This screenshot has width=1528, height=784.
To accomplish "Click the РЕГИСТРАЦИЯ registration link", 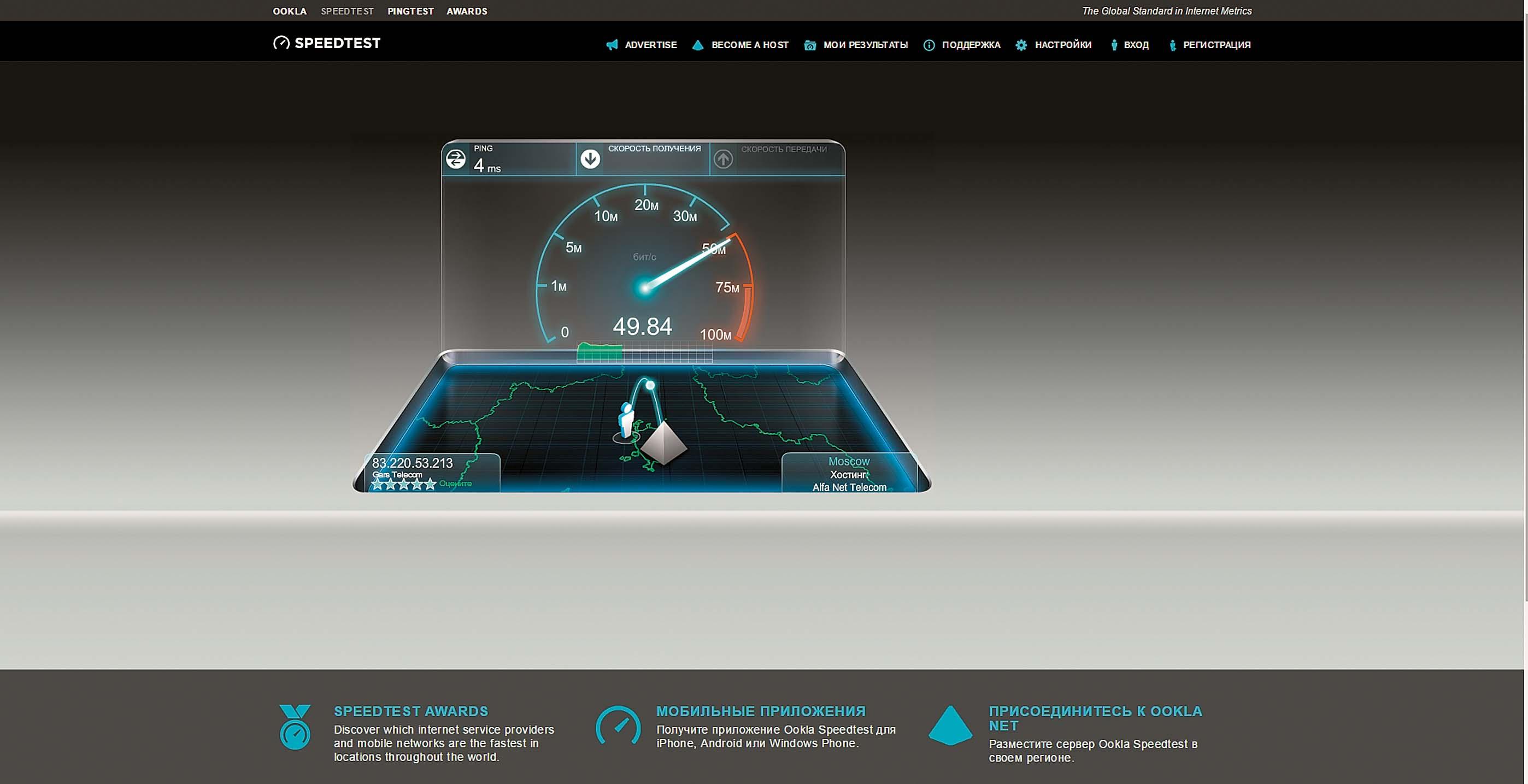I will pos(1216,45).
